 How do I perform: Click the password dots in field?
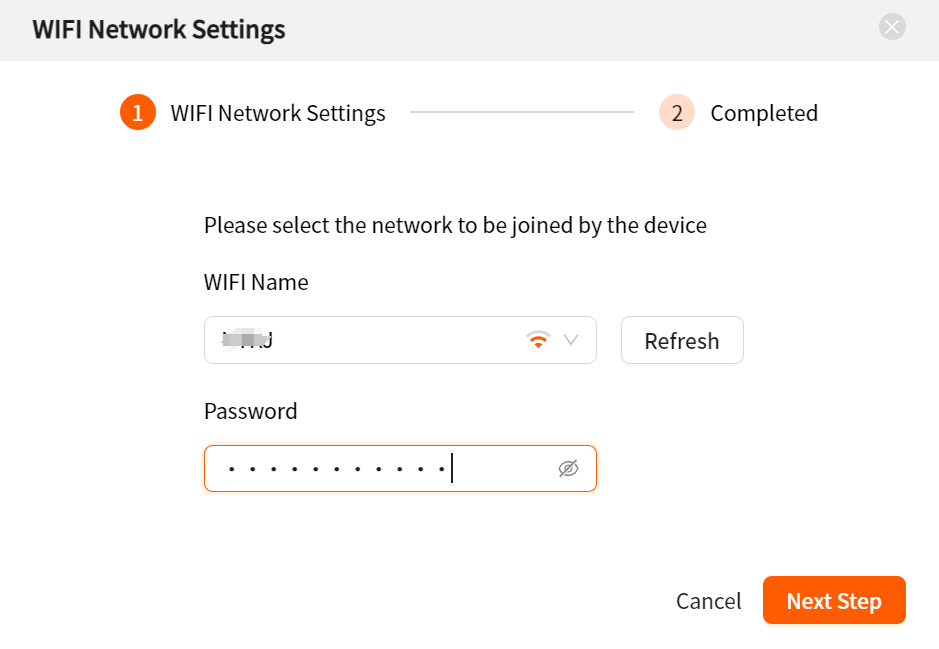click(337, 469)
